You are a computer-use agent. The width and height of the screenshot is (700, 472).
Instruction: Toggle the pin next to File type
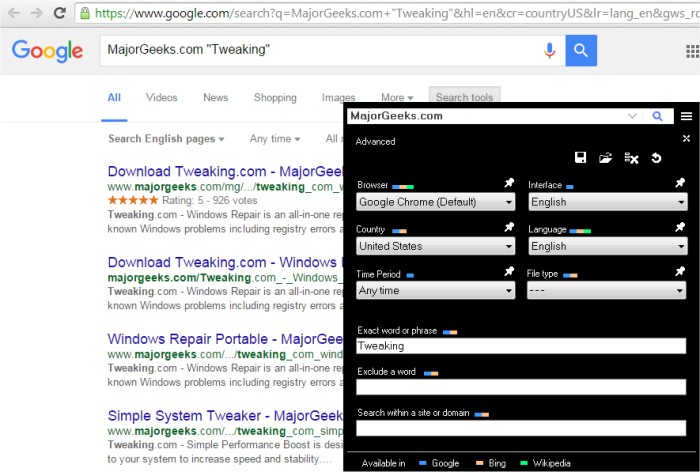point(680,271)
